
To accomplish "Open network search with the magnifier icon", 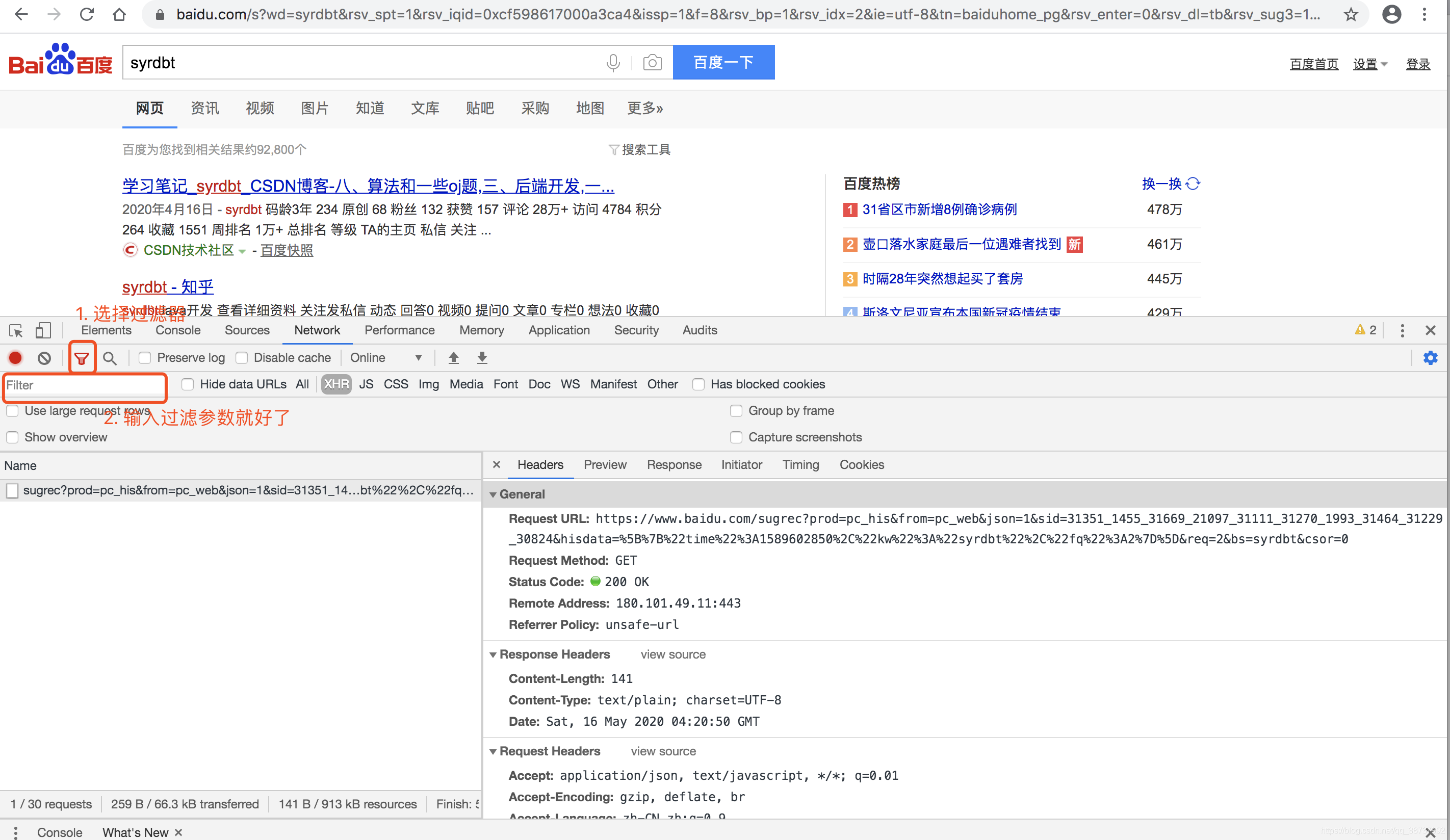I will click(x=109, y=358).
